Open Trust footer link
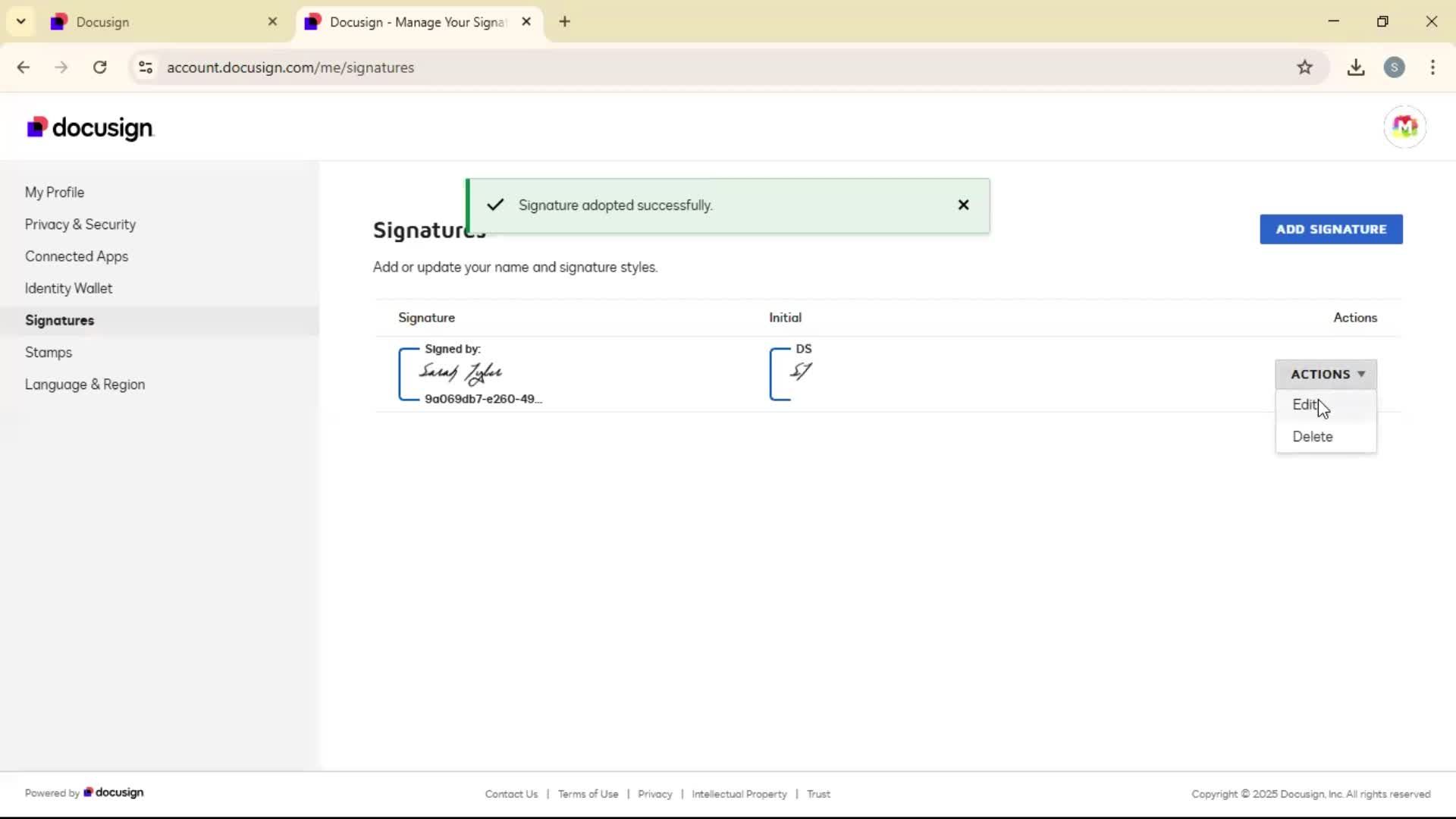The width and height of the screenshot is (1456, 819). [818, 794]
